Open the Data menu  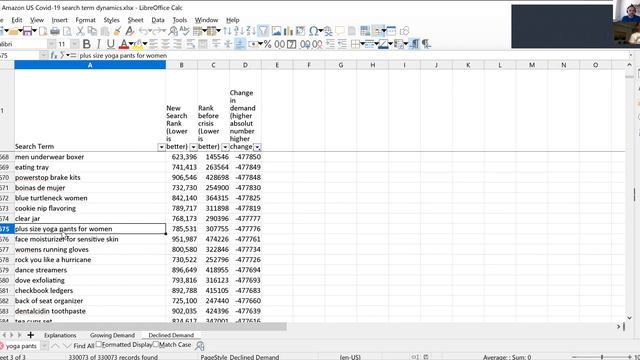coord(158,20)
